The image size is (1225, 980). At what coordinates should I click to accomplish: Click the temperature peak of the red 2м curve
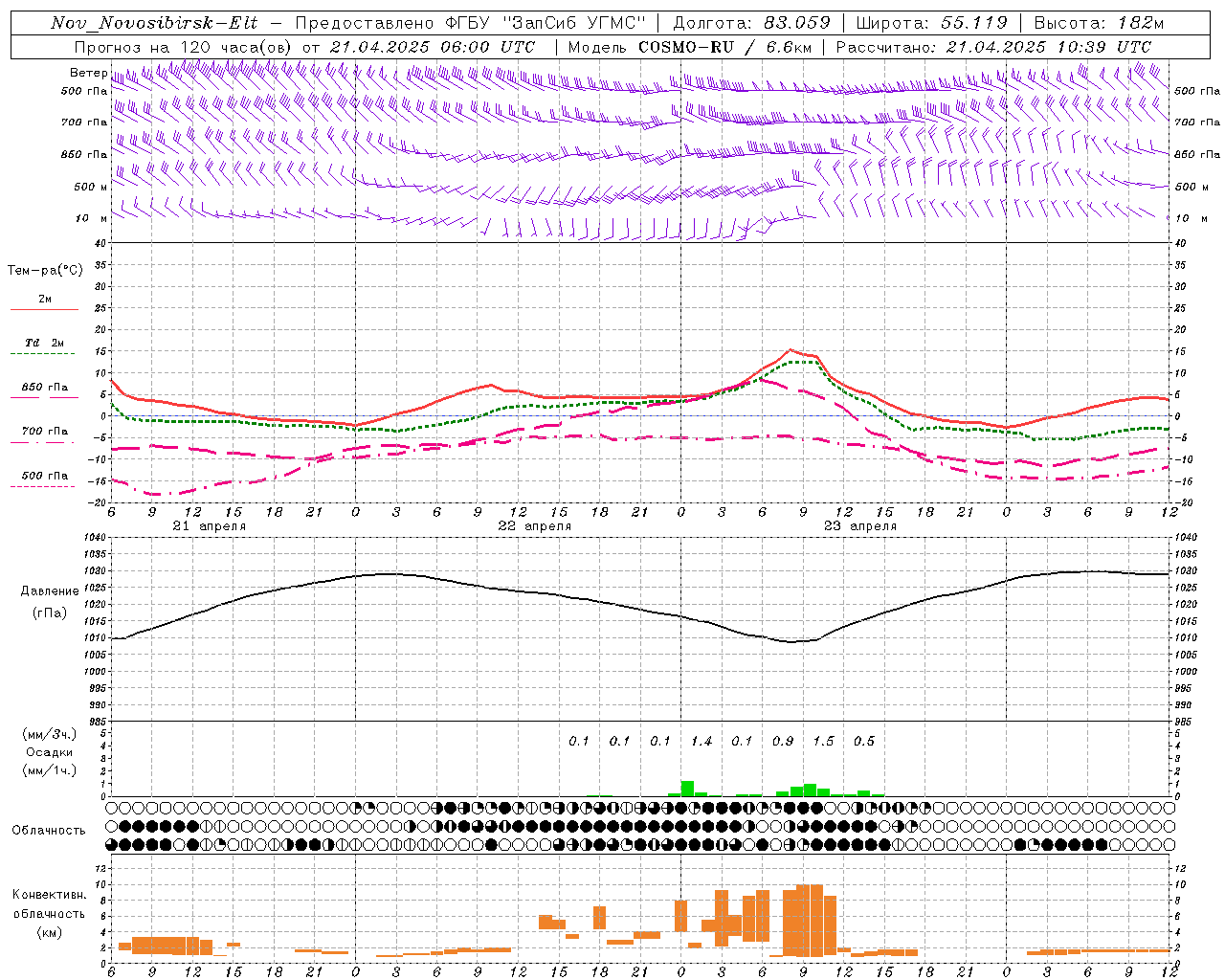(x=790, y=350)
